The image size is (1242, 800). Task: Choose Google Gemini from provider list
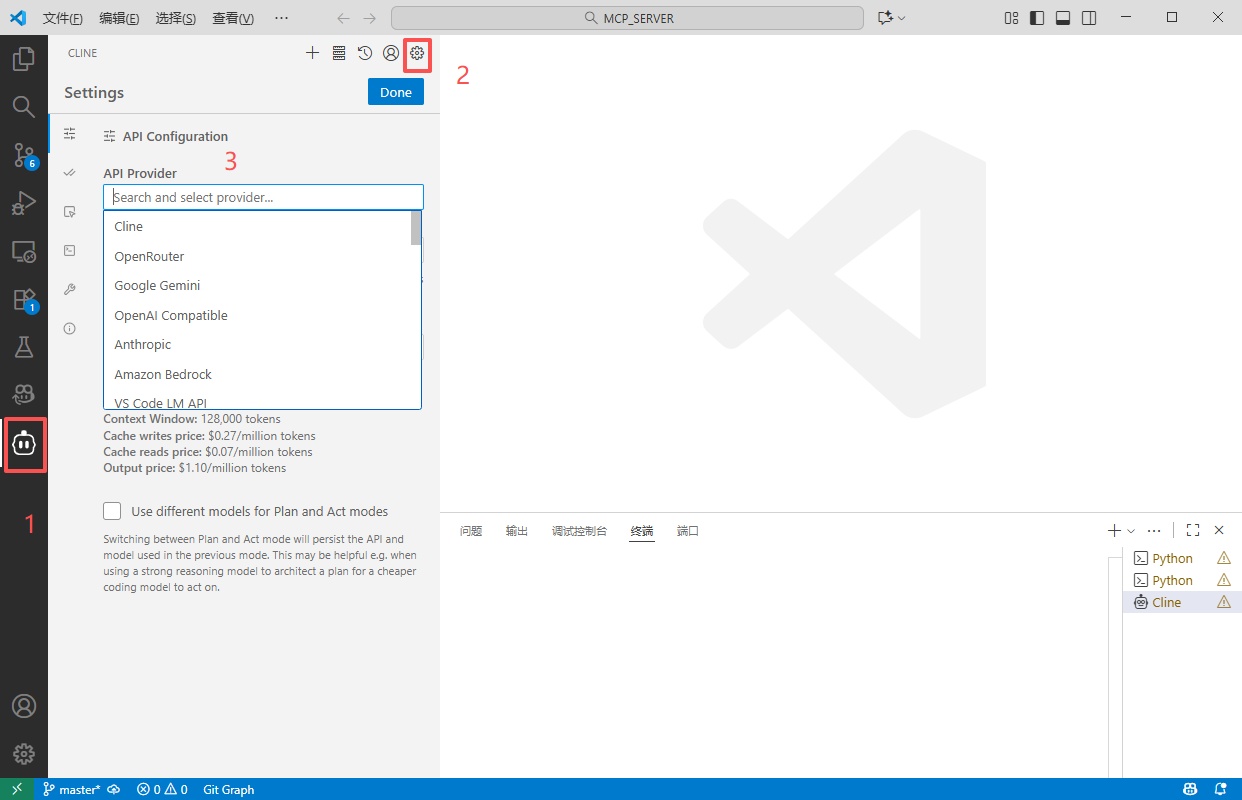262,285
